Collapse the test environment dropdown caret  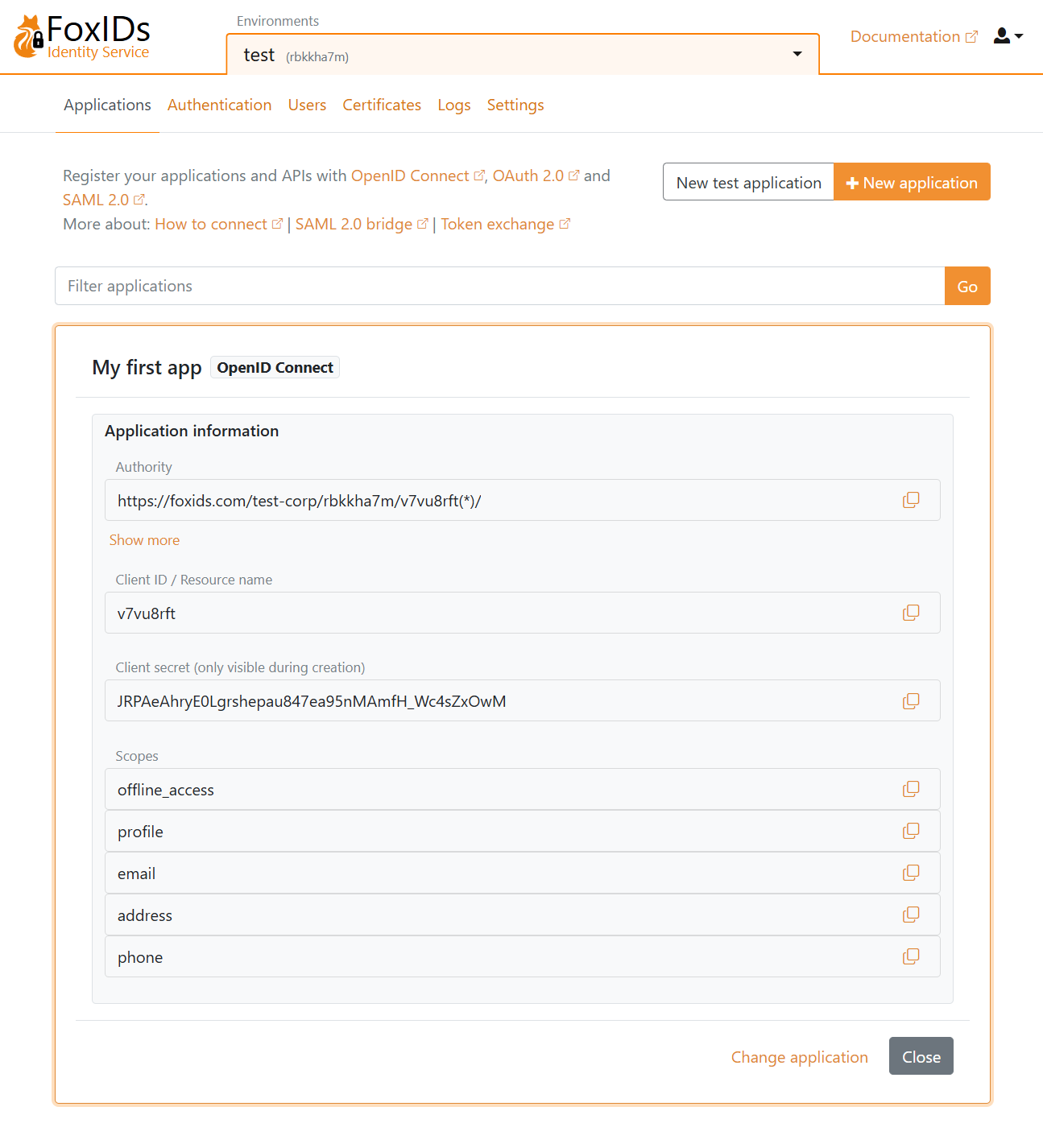(797, 54)
